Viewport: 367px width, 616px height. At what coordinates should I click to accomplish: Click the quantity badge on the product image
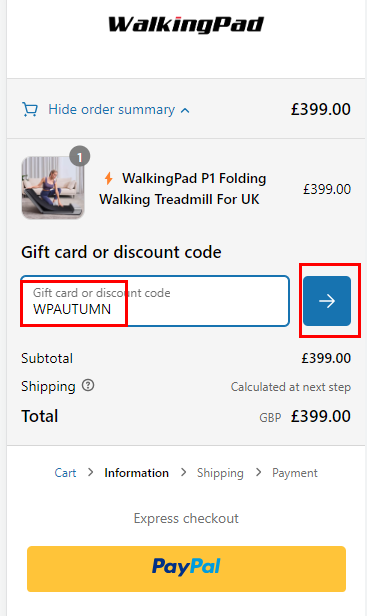point(80,157)
